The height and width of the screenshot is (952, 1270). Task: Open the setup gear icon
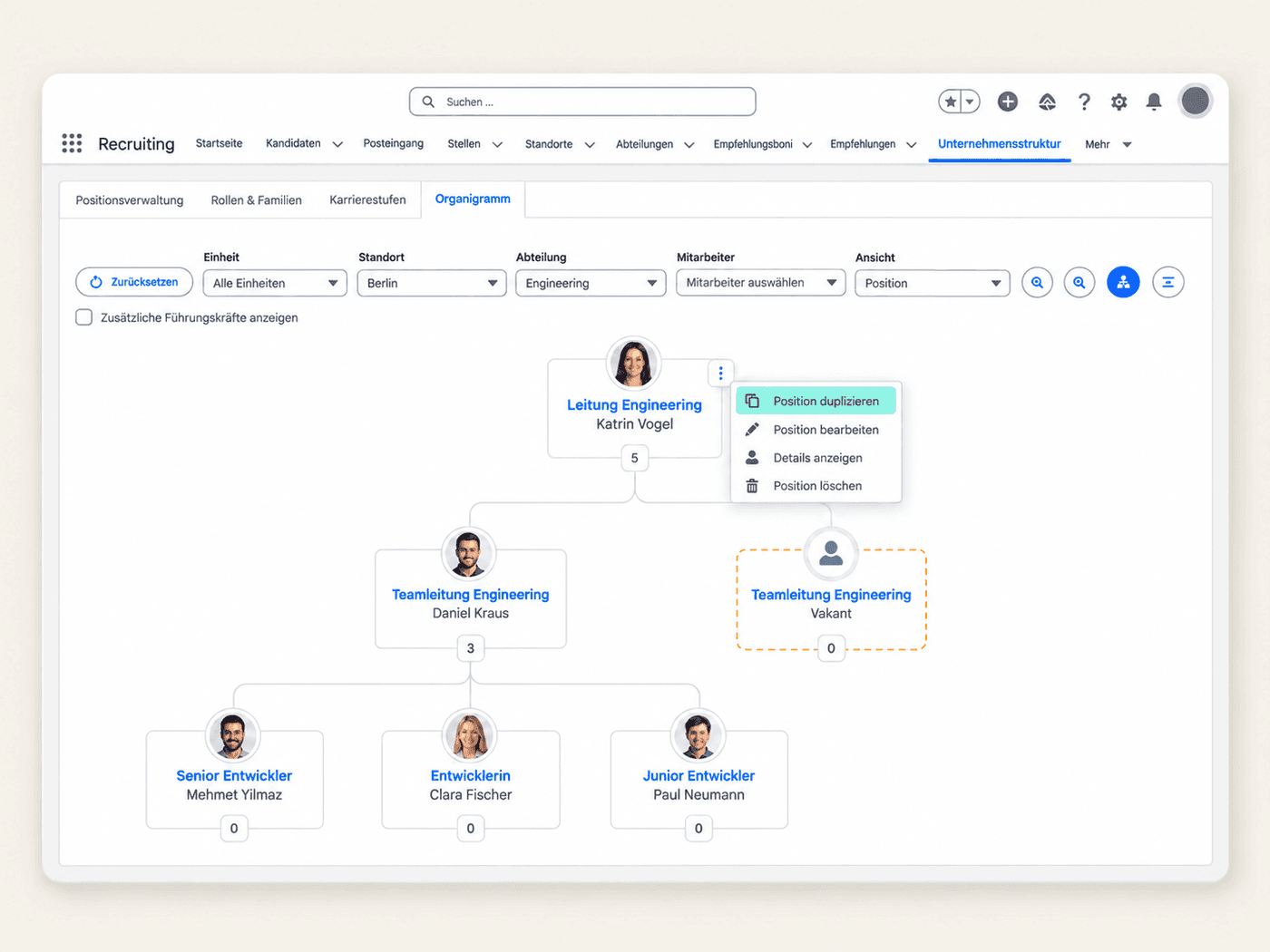tap(1119, 102)
